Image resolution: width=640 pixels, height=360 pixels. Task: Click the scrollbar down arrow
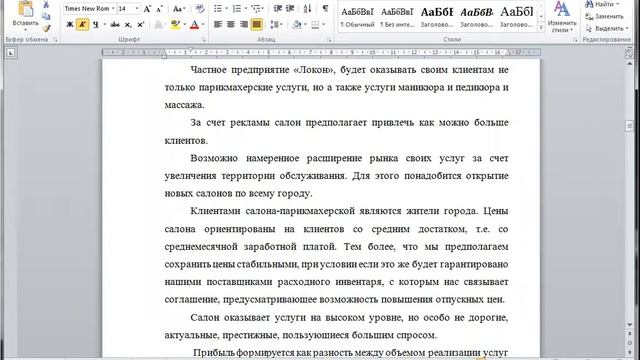coord(629,324)
